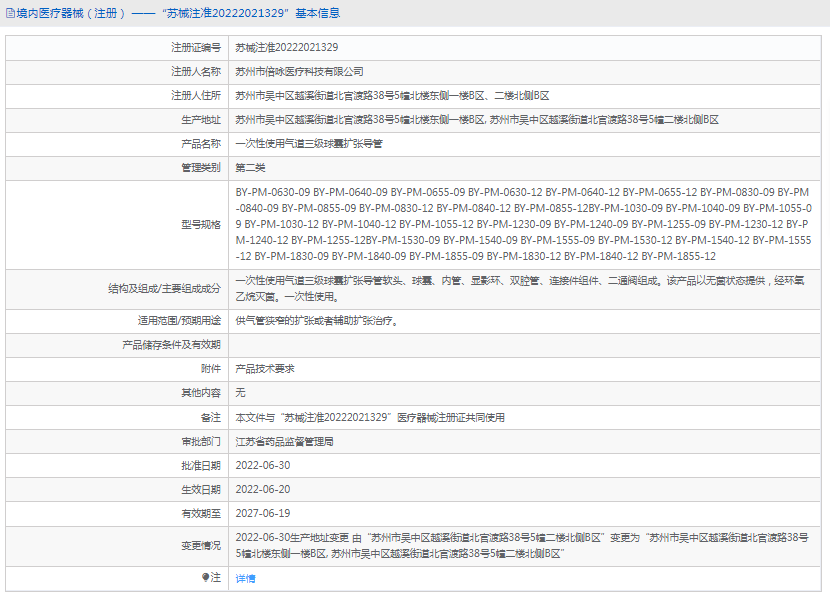Select the 备注 text 本文件与…共同使用
The image size is (830, 598).
[369, 418]
